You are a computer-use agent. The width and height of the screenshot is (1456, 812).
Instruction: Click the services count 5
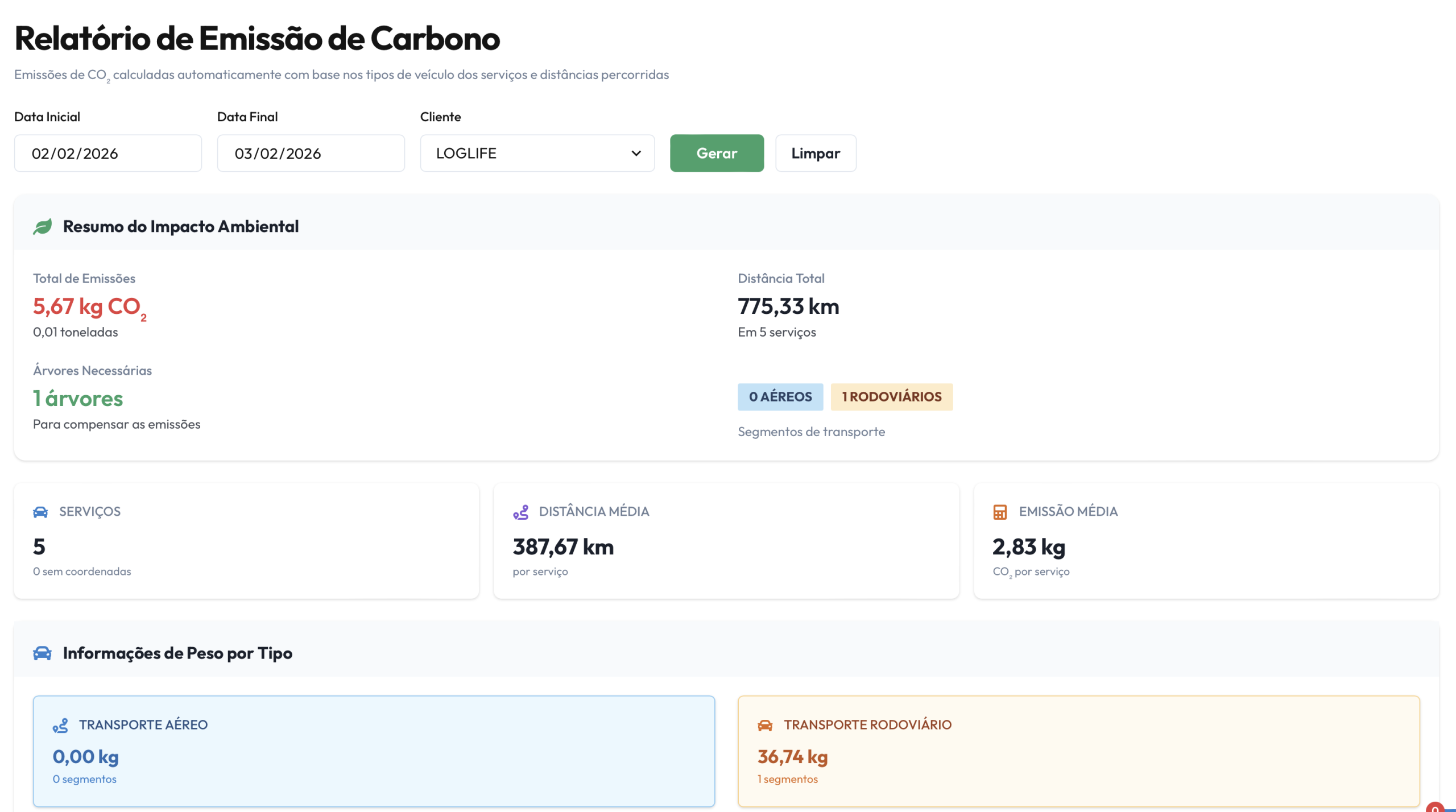(x=39, y=546)
